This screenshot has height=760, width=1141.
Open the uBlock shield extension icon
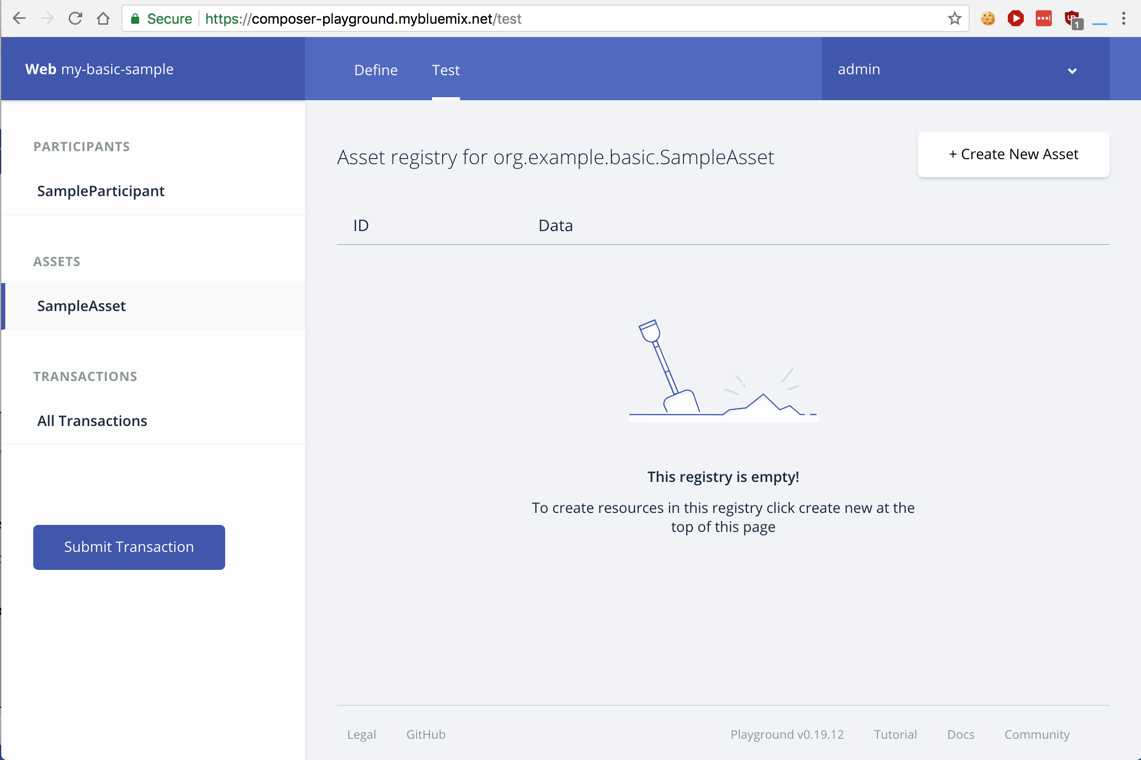point(1073,18)
